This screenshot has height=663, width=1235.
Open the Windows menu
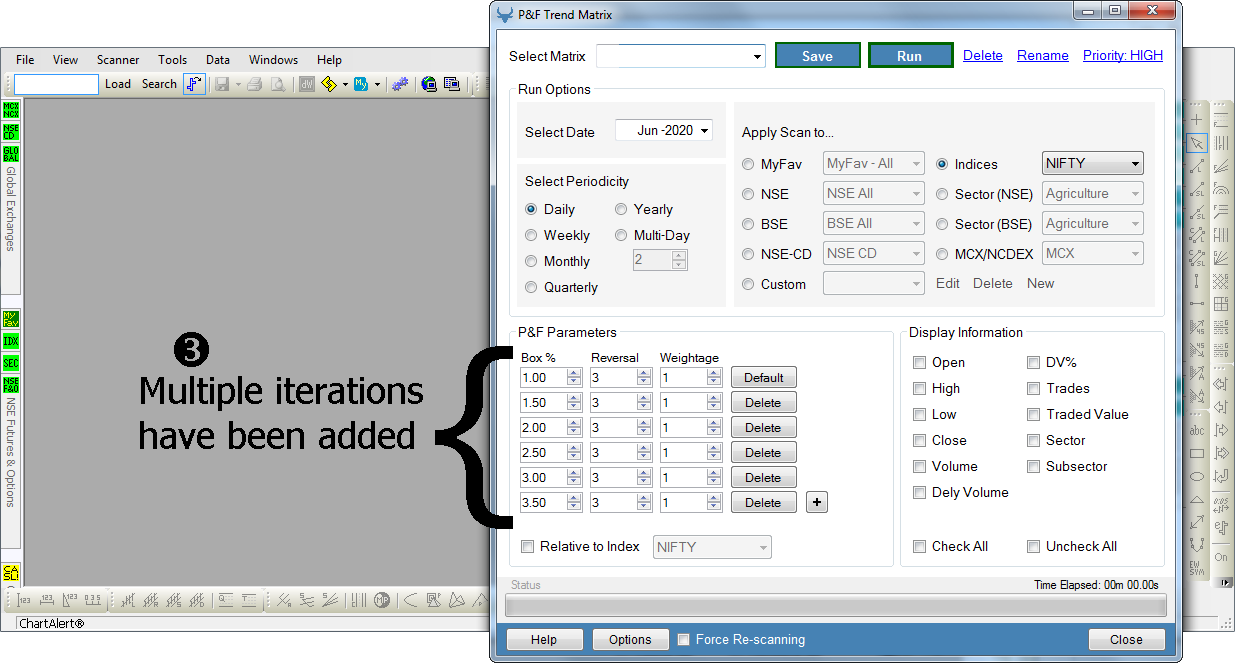click(273, 60)
